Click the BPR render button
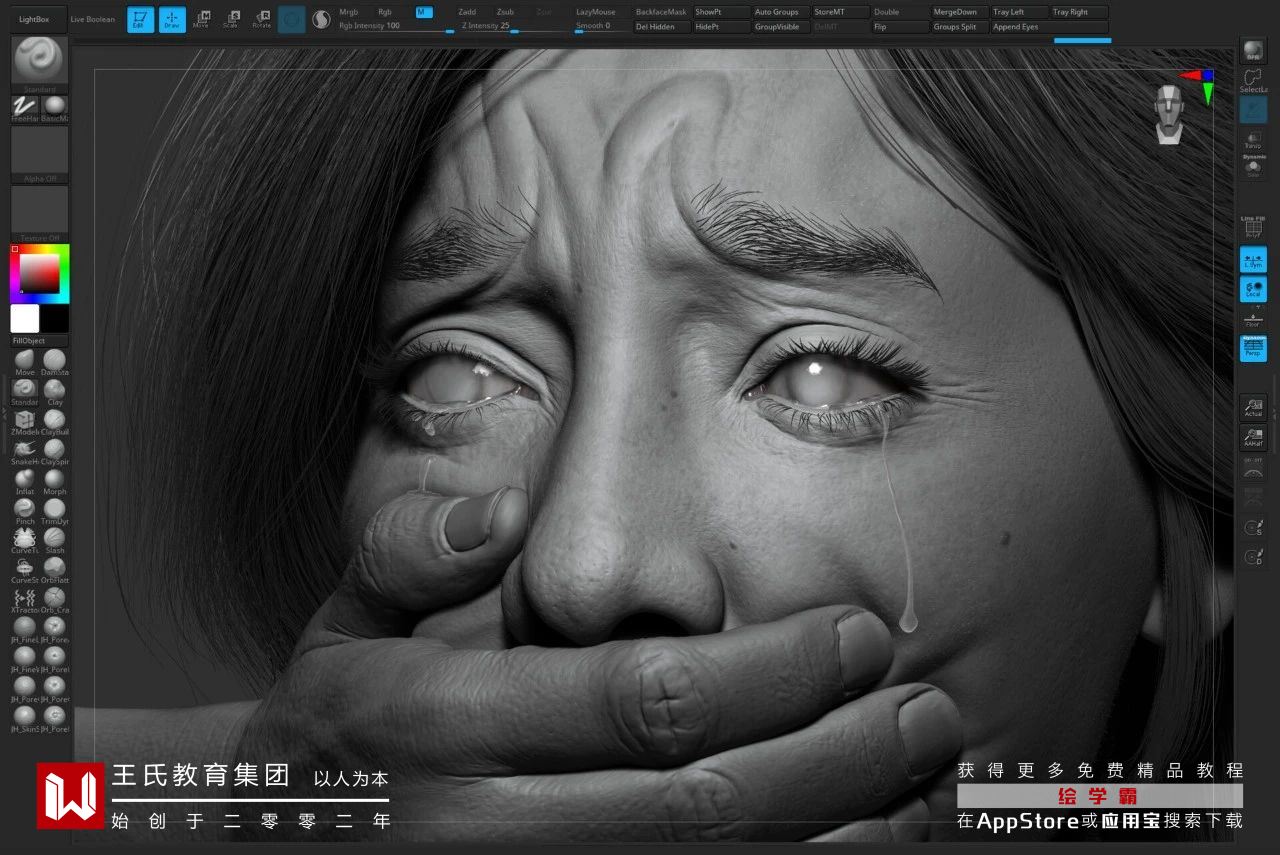 [1253, 51]
